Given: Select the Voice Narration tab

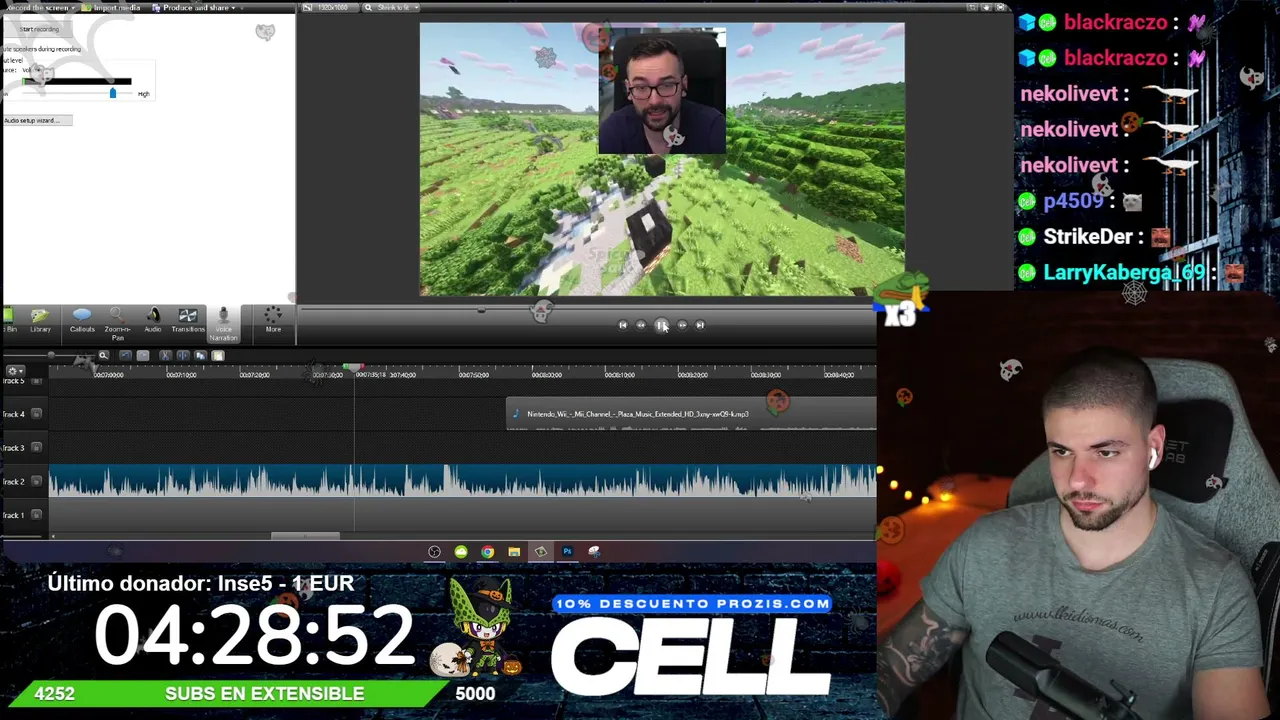Looking at the screenshot, I should [223, 324].
